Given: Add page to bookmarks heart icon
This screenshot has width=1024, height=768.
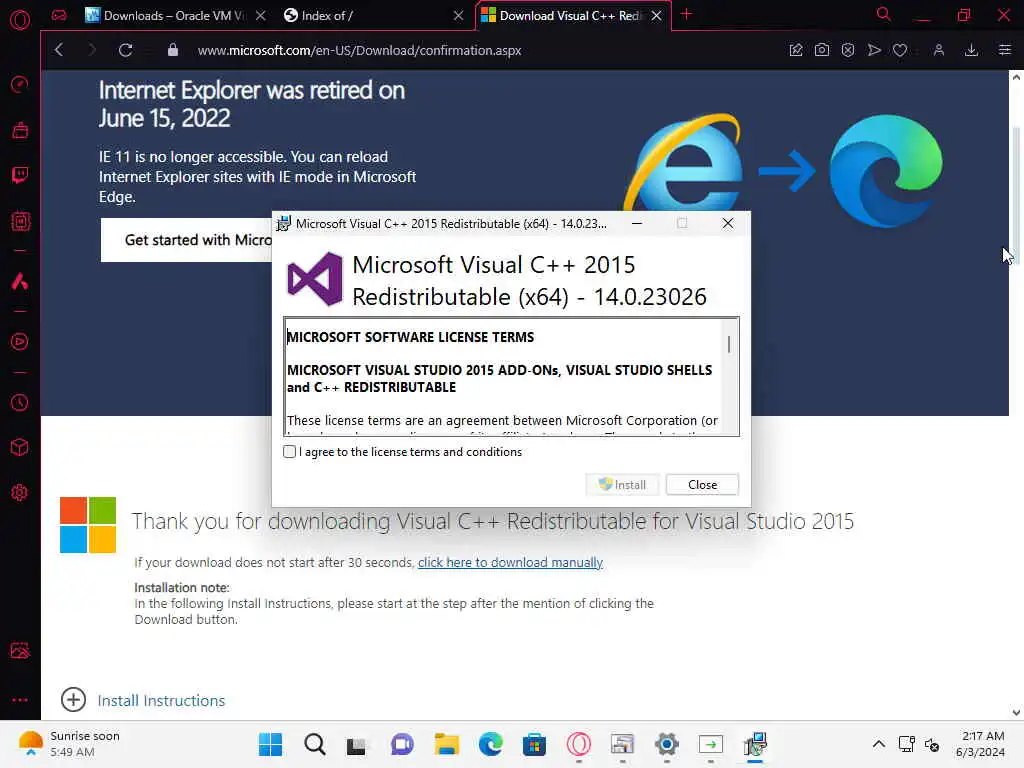Looking at the screenshot, I should click(x=900, y=50).
